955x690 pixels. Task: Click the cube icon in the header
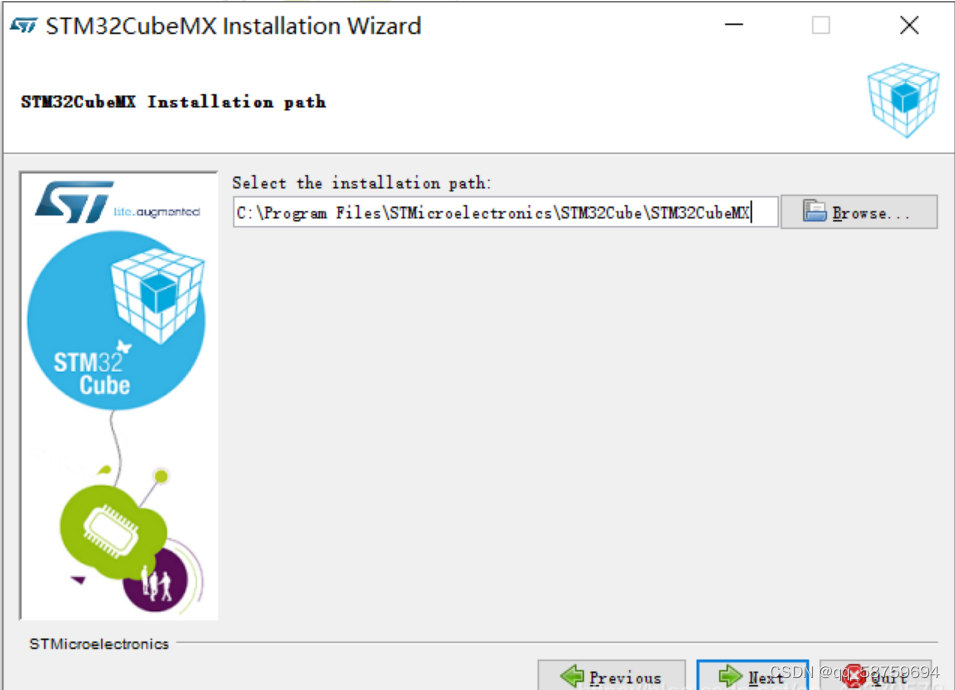coord(903,100)
